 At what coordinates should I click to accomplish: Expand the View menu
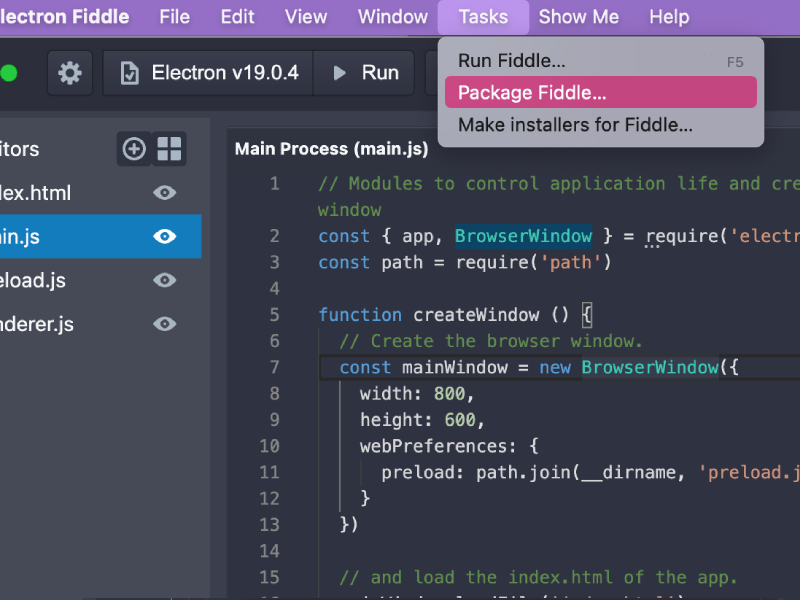point(305,17)
